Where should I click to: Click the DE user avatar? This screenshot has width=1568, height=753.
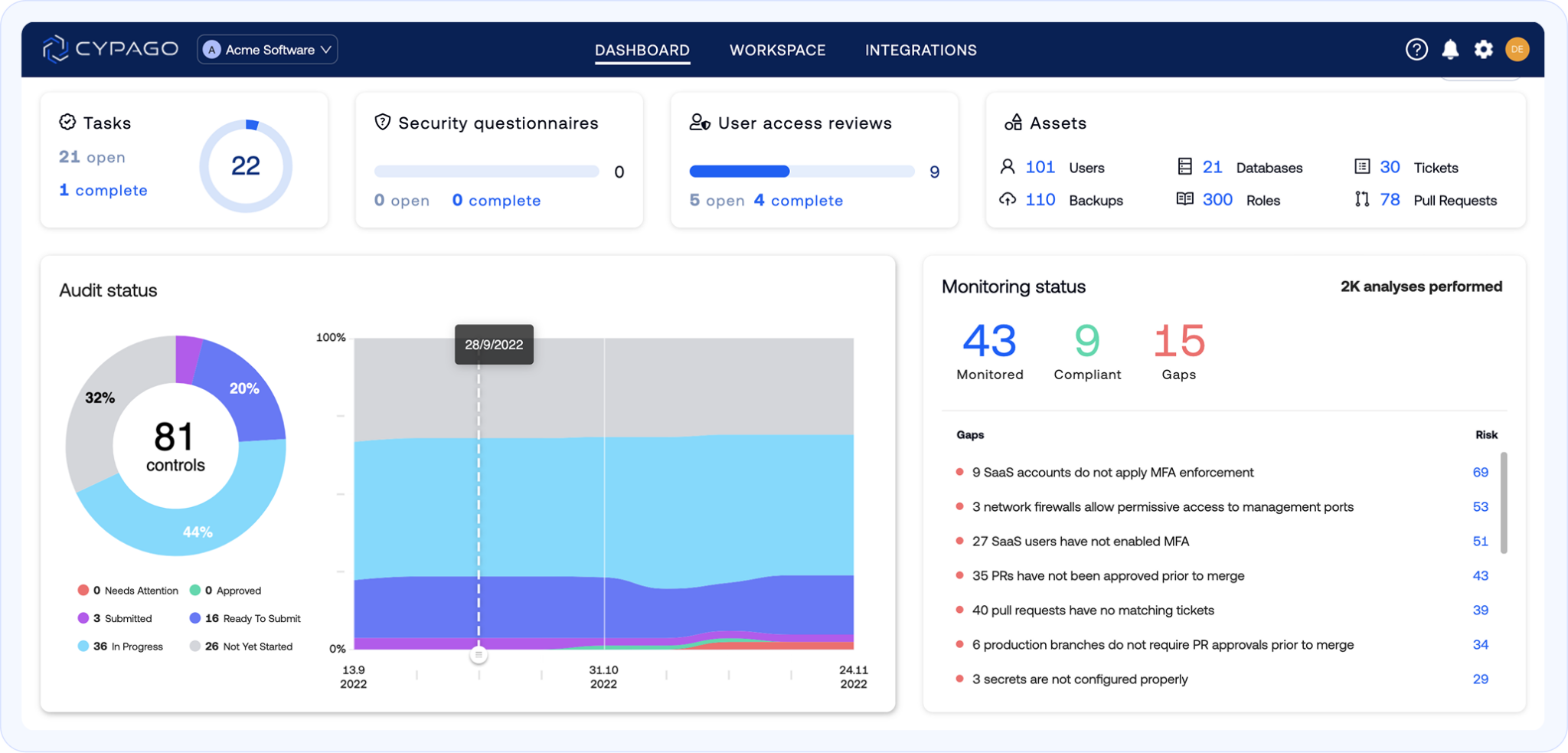(x=1517, y=50)
